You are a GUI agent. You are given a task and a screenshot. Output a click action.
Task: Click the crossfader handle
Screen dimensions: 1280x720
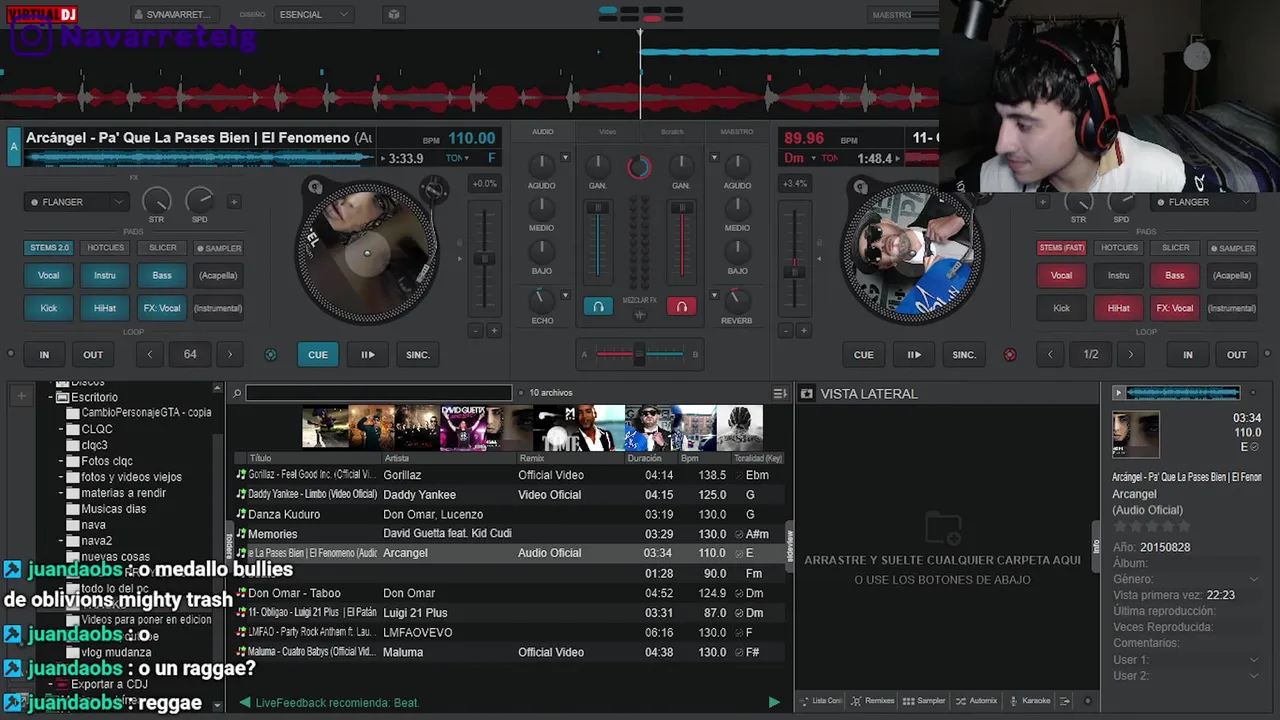coord(639,353)
